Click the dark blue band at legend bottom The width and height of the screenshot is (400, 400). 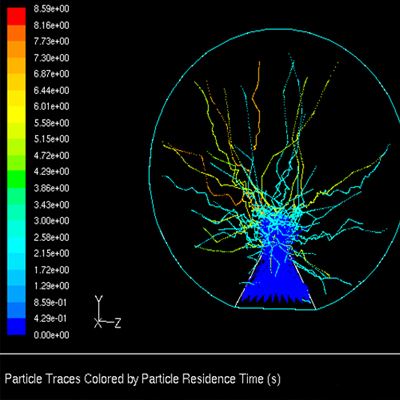(x=16, y=326)
